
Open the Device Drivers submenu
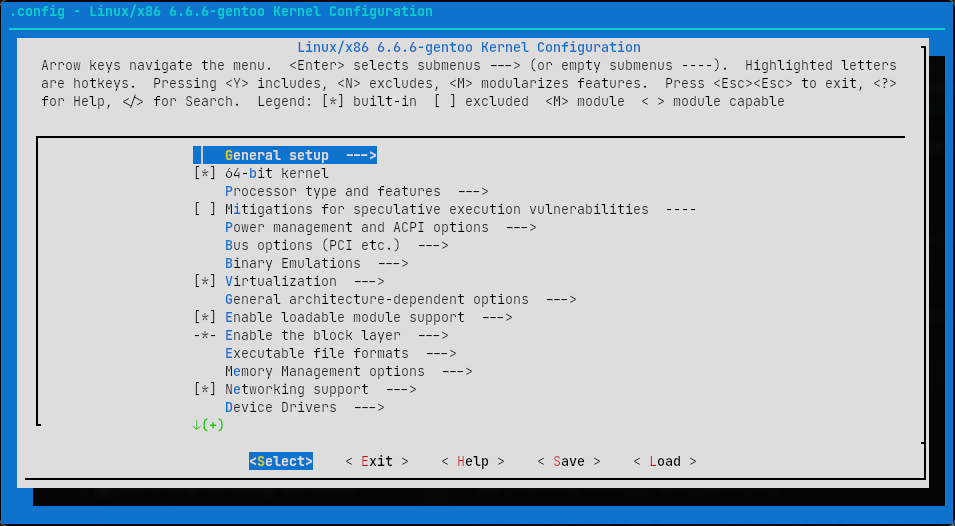[305, 407]
